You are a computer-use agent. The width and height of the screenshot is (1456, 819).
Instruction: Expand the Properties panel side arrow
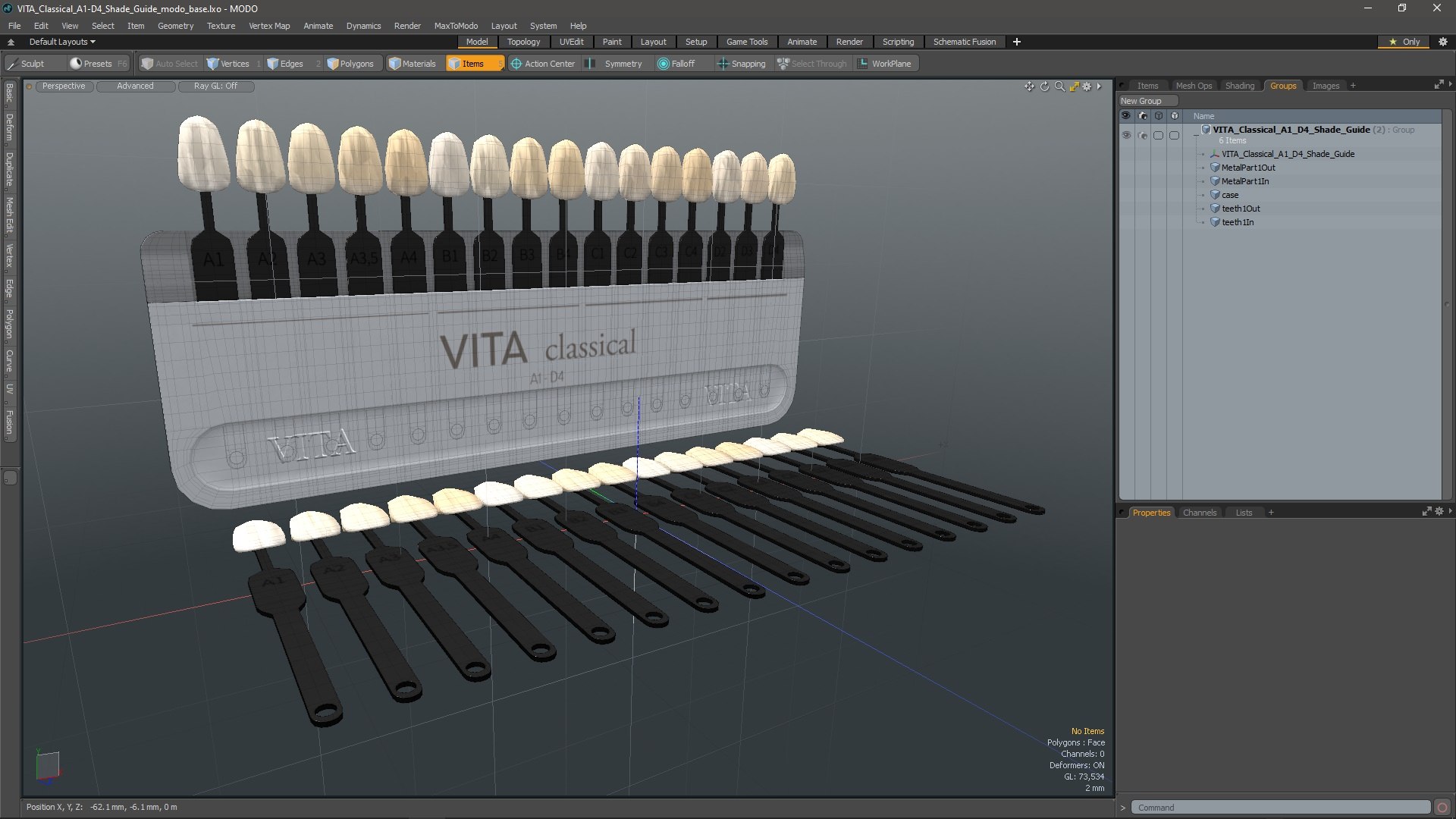[1450, 512]
